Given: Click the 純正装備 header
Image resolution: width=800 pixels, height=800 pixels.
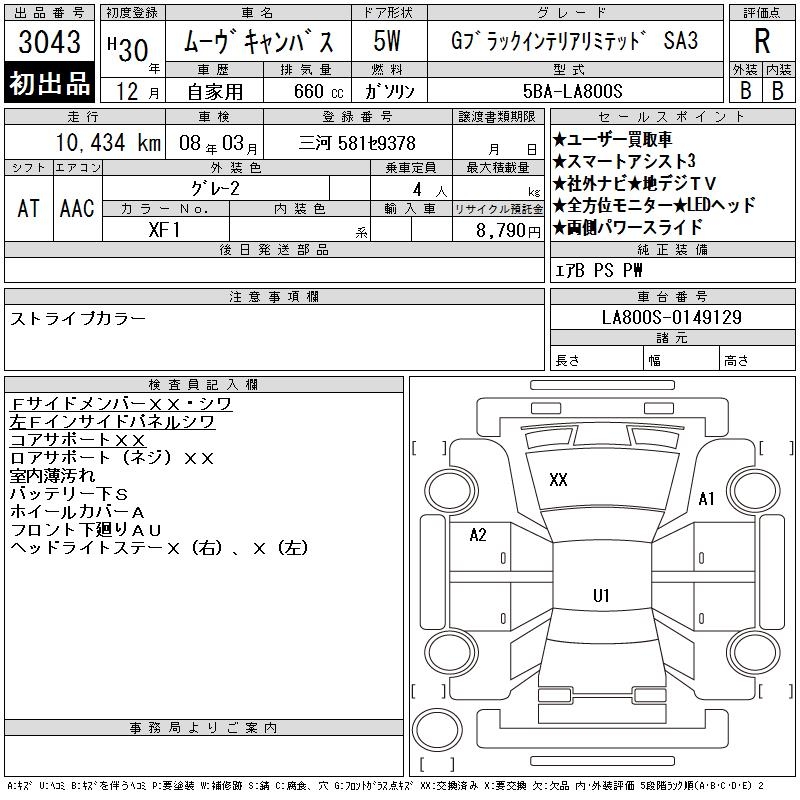Looking at the screenshot, I should click(x=672, y=249).
